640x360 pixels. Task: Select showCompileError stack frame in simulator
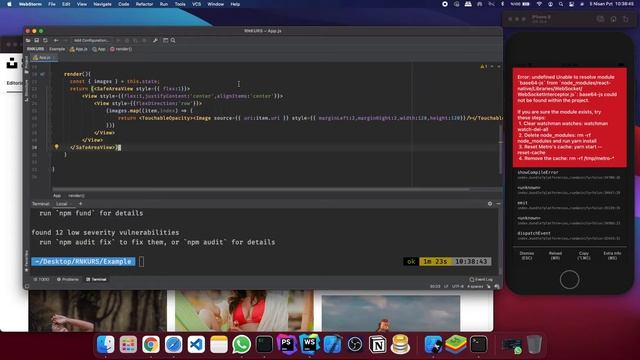[569, 175]
